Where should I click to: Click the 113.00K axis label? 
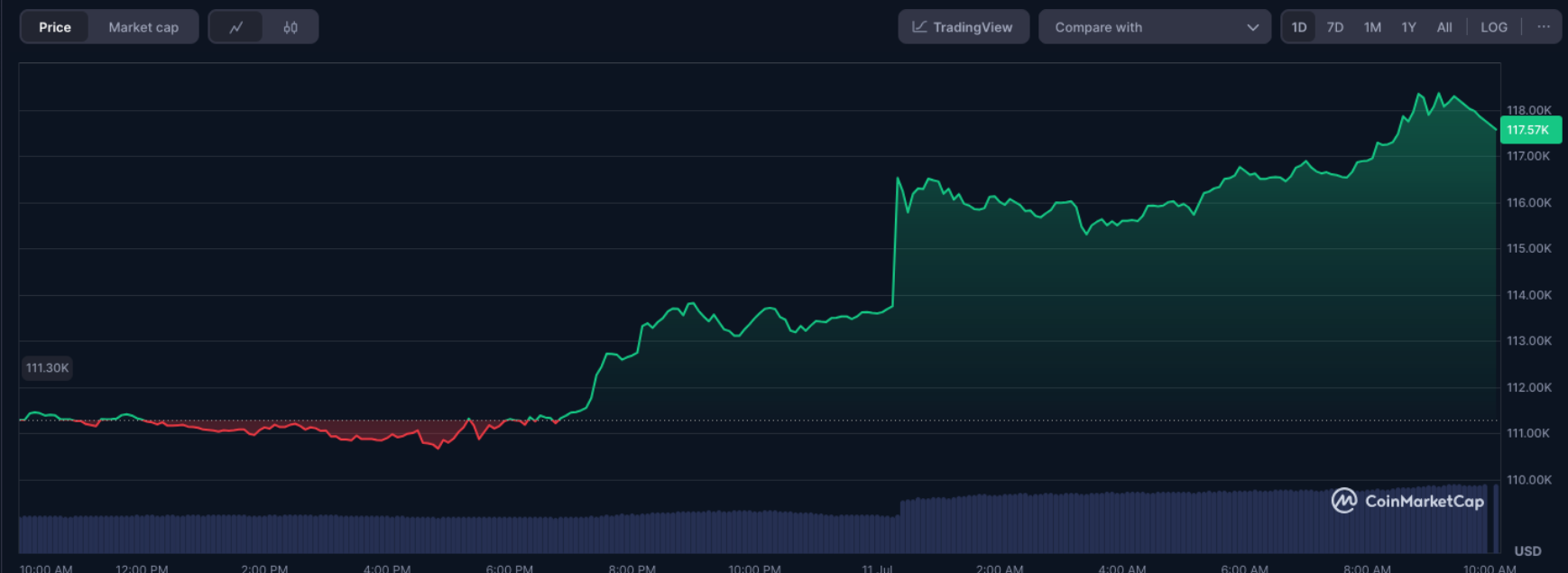click(x=1529, y=341)
